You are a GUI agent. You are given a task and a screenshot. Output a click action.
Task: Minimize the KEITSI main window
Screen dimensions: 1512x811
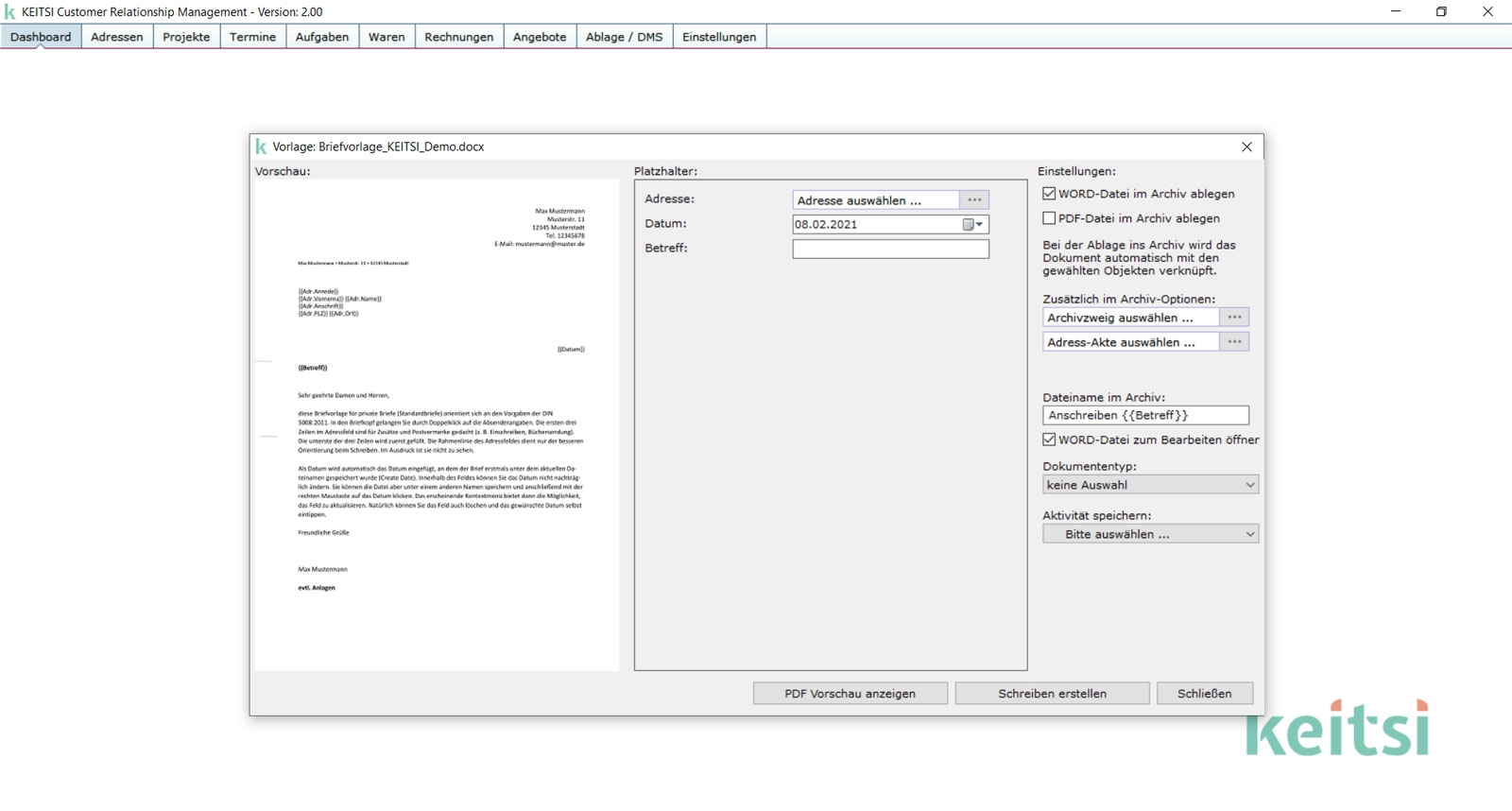[1396, 11]
